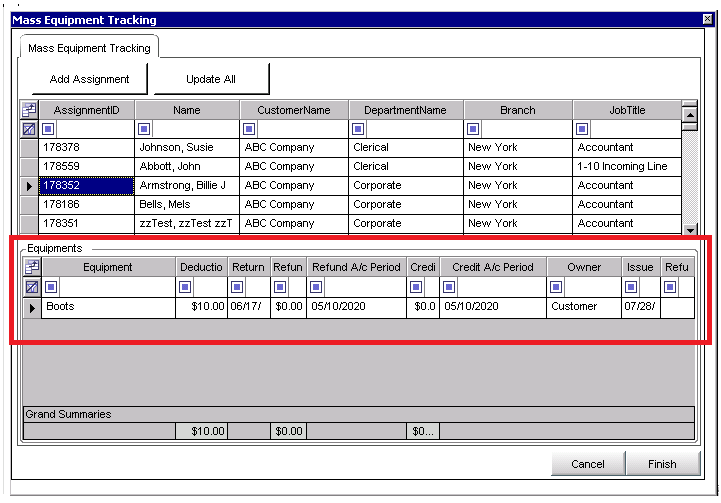Open CustomerName filter operator icon
Screen dimensions: 721x503
pyautogui.click(x=249, y=129)
